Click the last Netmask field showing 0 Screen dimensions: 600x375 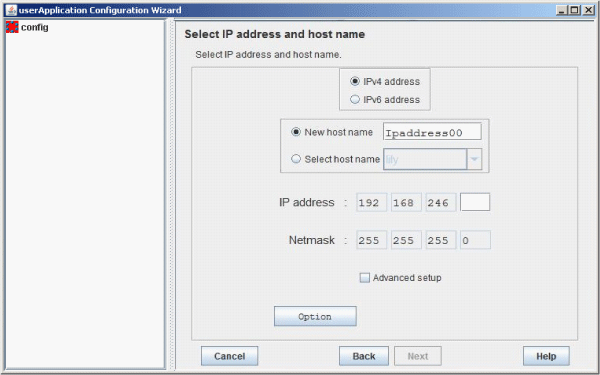pyautogui.click(x=475, y=240)
